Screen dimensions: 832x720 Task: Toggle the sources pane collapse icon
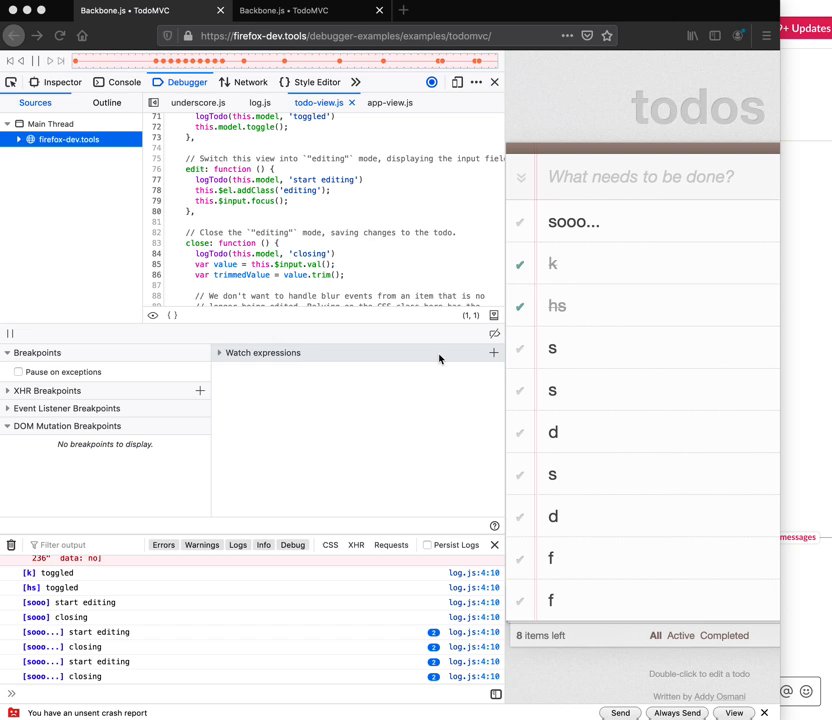coord(153,103)
